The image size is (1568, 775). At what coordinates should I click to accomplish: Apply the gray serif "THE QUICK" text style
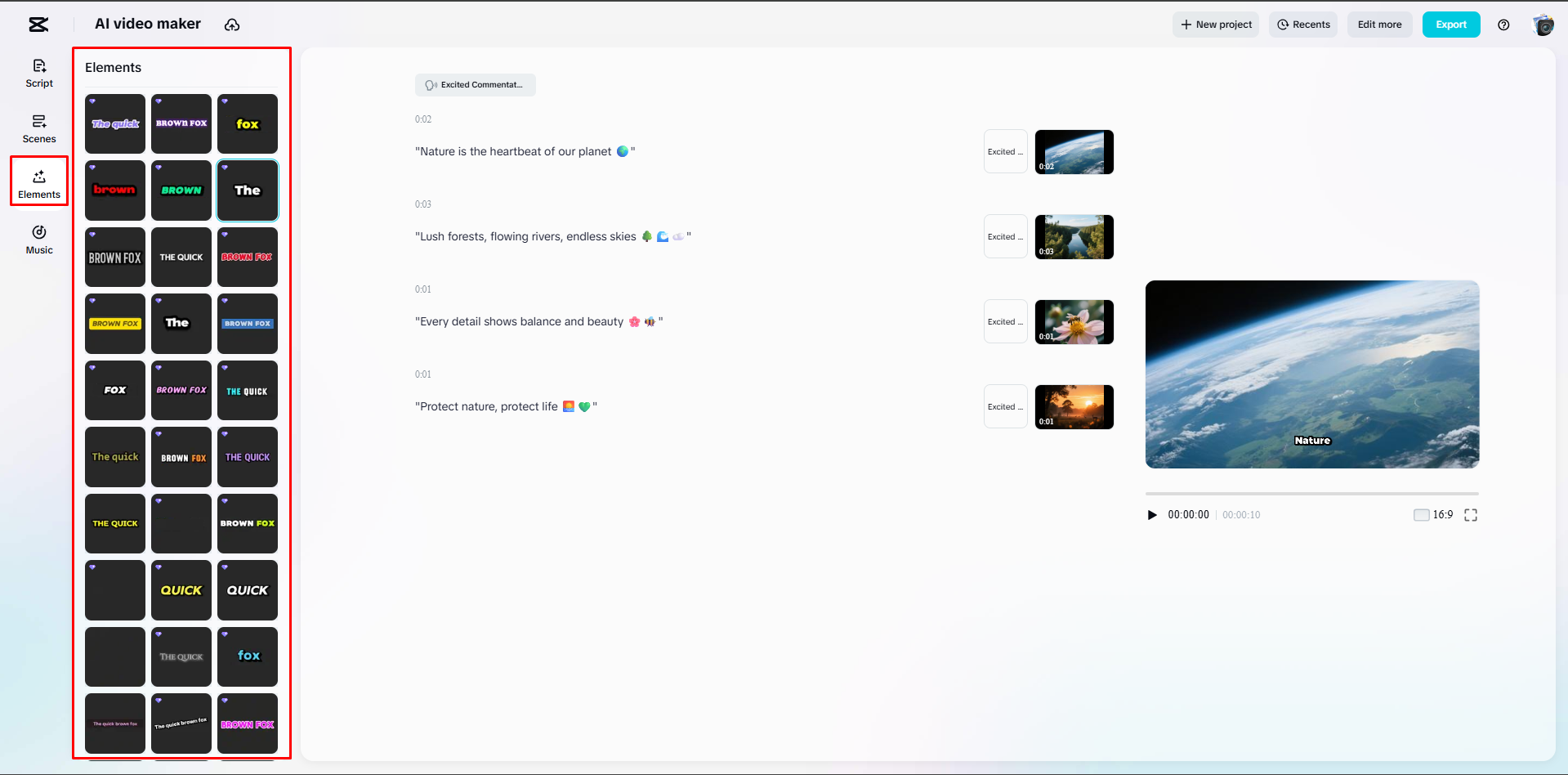181,656
